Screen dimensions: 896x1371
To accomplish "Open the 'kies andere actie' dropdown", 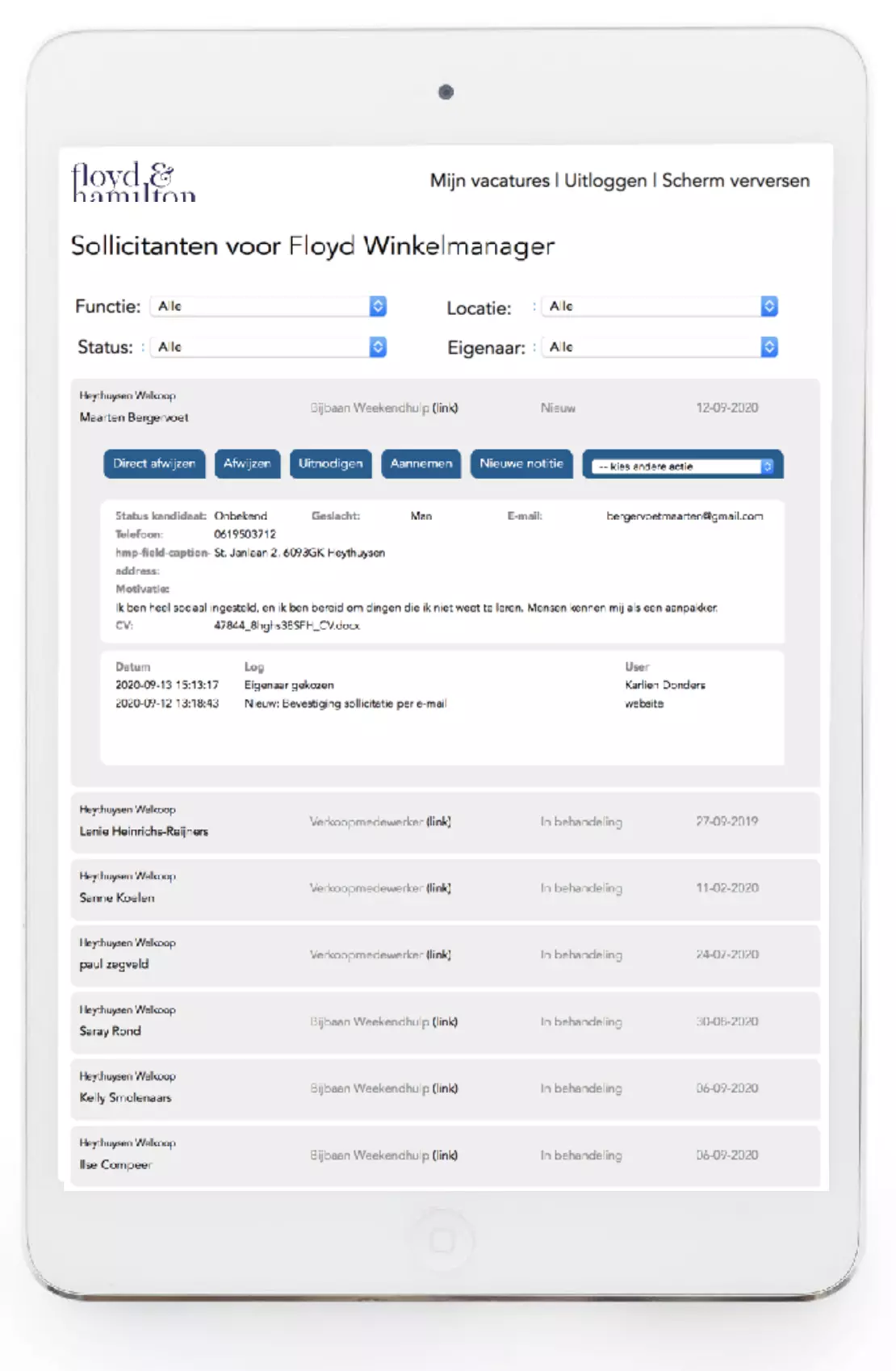I will 683,466.
